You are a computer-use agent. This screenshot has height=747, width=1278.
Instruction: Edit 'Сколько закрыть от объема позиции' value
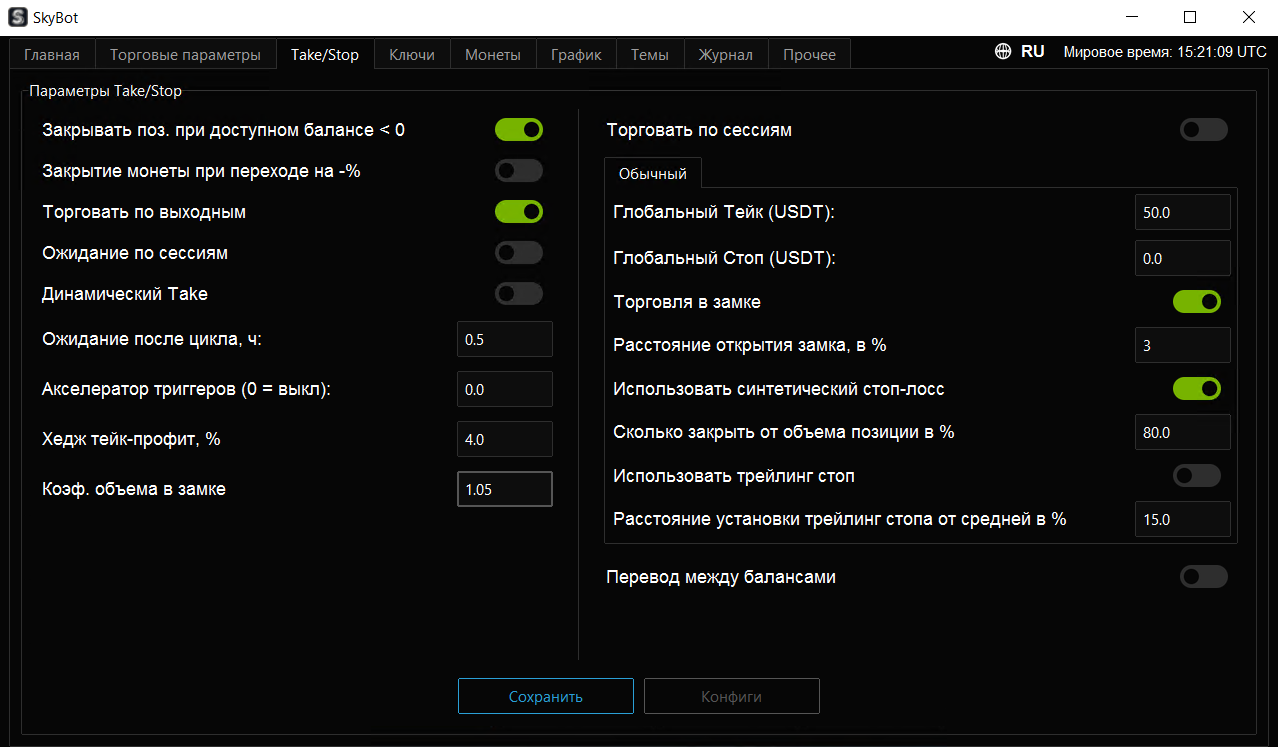click(x=1183, y=432)
